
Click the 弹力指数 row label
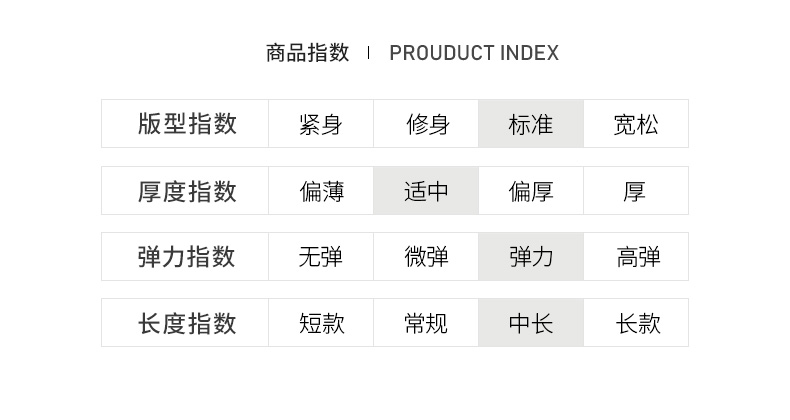tap(187, 257)
